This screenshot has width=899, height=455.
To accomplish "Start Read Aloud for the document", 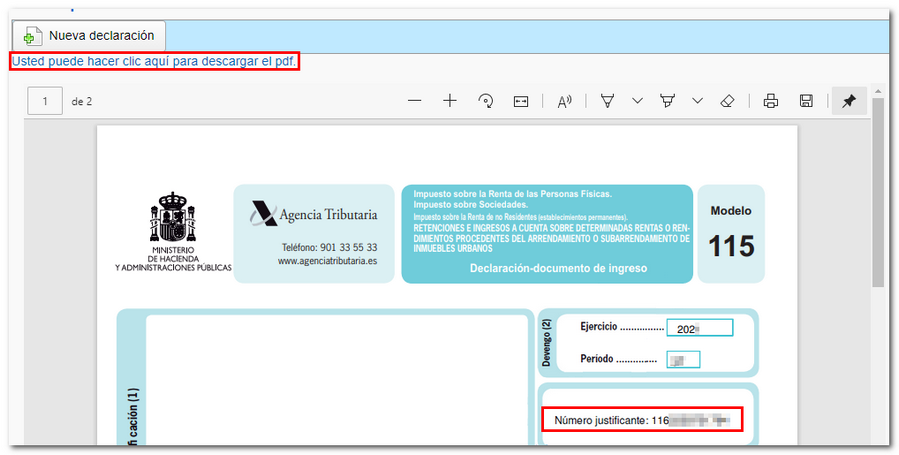I will (x=564, y=101).
